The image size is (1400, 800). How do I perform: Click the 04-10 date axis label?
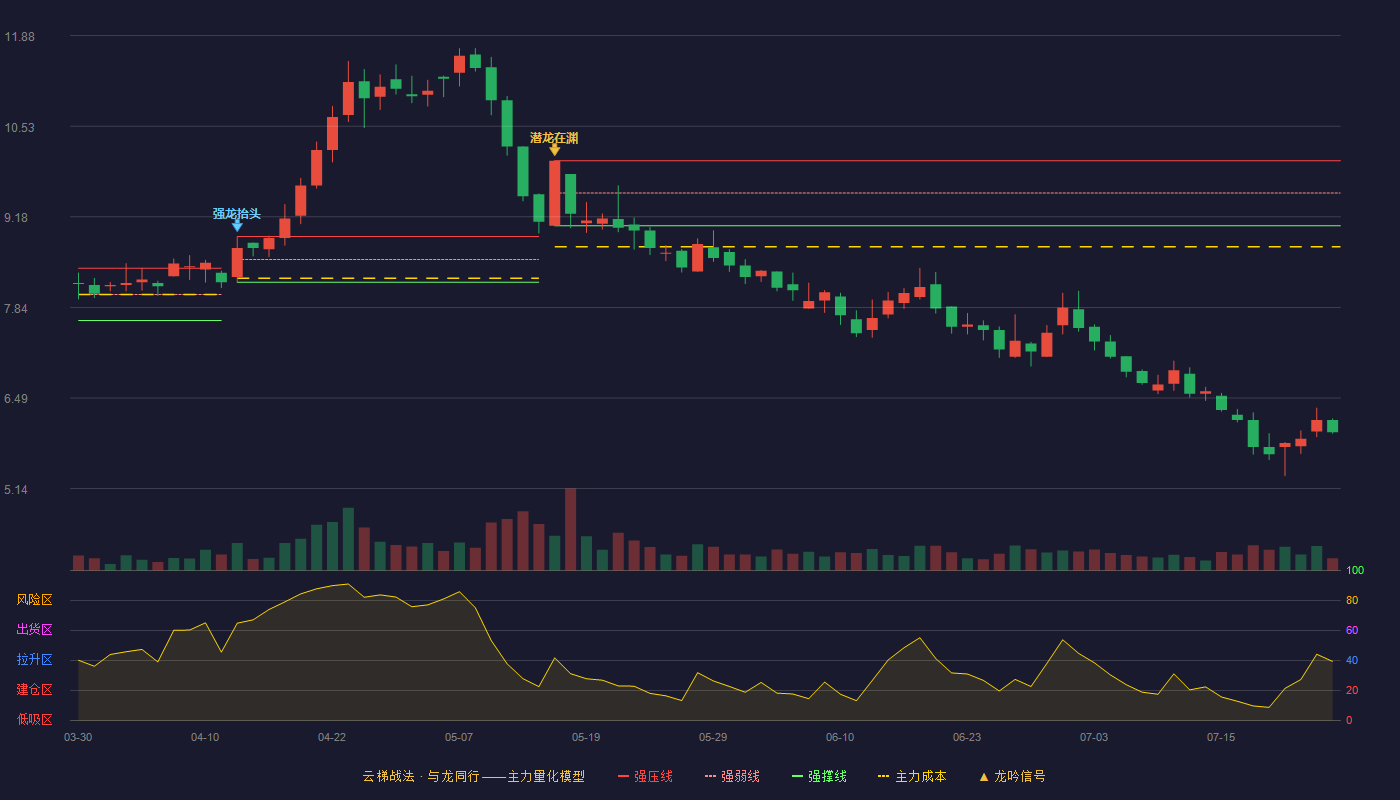(205, 737)
